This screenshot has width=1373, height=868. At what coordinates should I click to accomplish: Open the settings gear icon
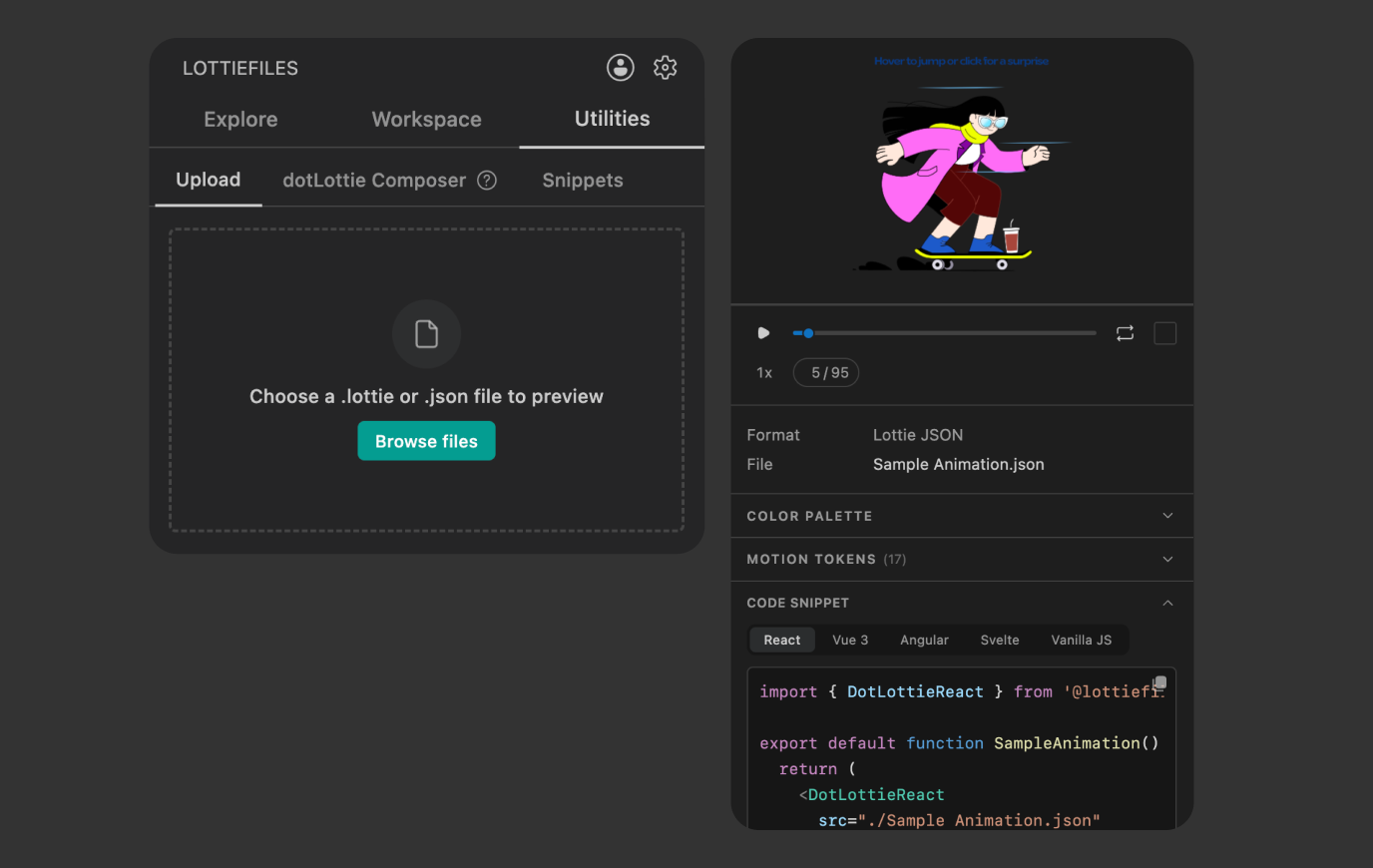click(666, 68)
